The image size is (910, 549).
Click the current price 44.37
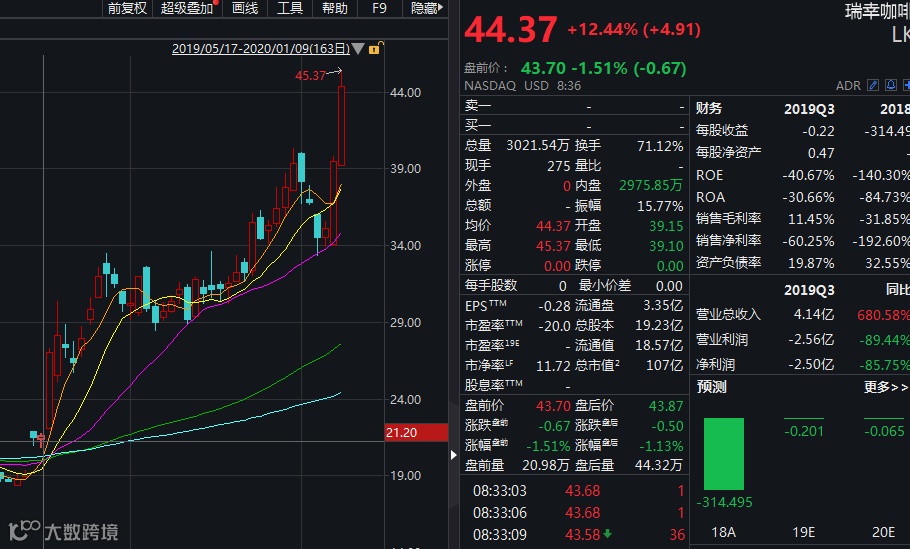tap(511, 30)
